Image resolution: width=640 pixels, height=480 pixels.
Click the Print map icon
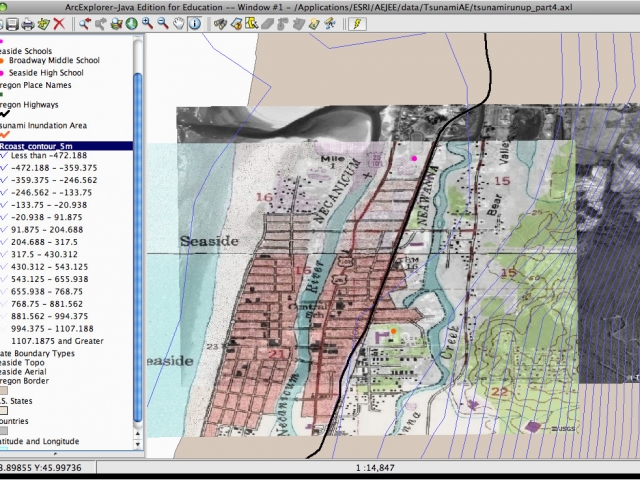pyautogui.click(x=27, y=24)
